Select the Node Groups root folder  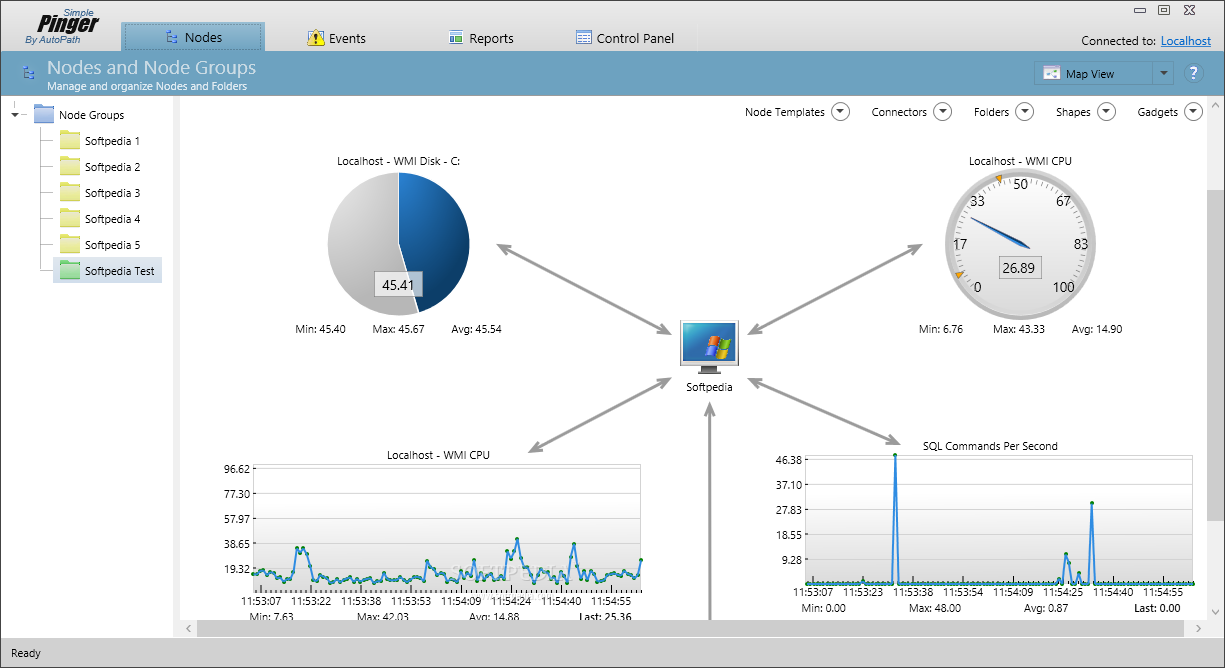point(91,115)
